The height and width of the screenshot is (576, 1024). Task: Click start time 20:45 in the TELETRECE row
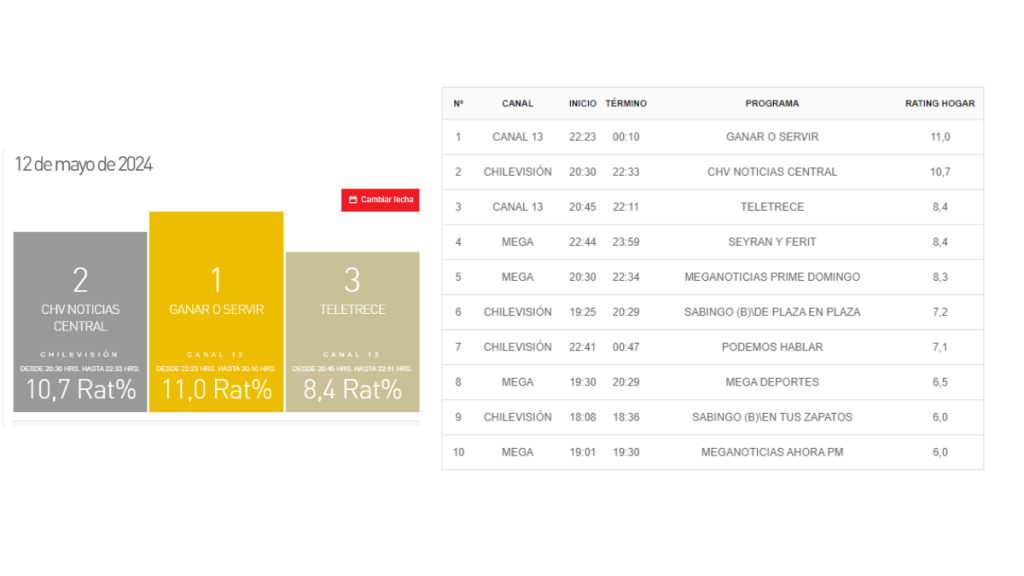[583, 207]
